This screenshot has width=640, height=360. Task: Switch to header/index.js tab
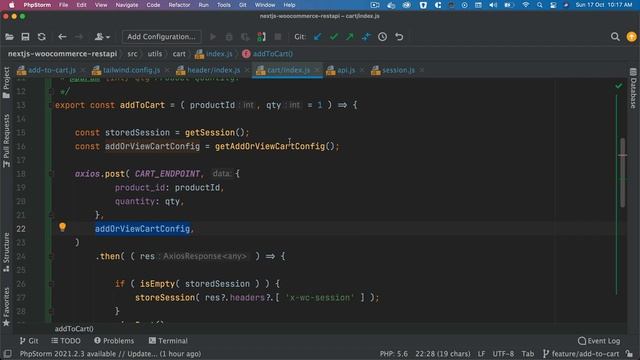(x=213, y=70)
